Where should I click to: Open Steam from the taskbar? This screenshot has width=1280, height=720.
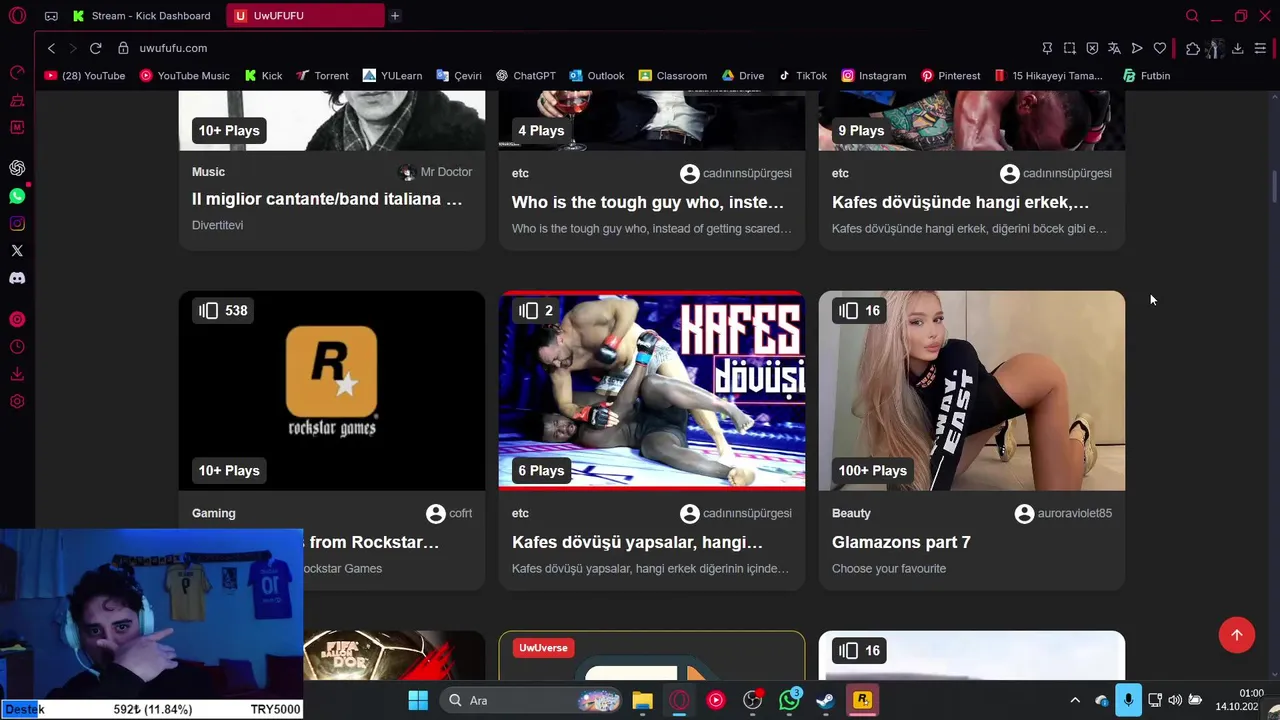[x=825, y=700]
